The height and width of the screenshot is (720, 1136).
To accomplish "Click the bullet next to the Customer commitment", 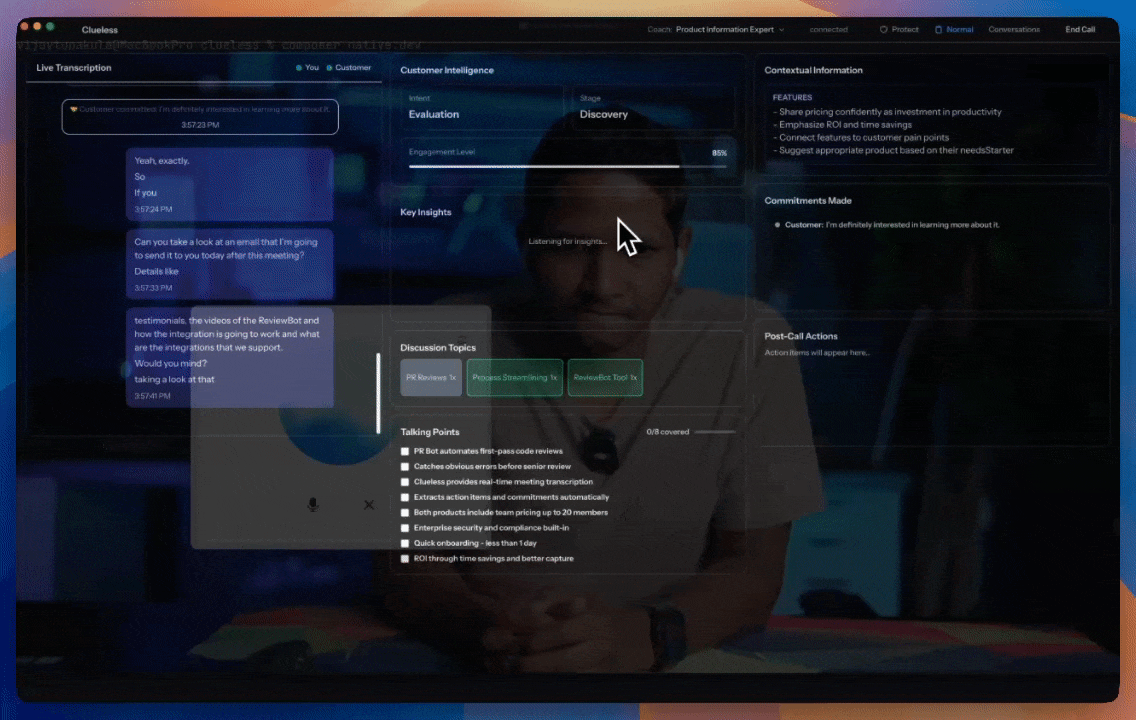I will (x=777, y=225).
